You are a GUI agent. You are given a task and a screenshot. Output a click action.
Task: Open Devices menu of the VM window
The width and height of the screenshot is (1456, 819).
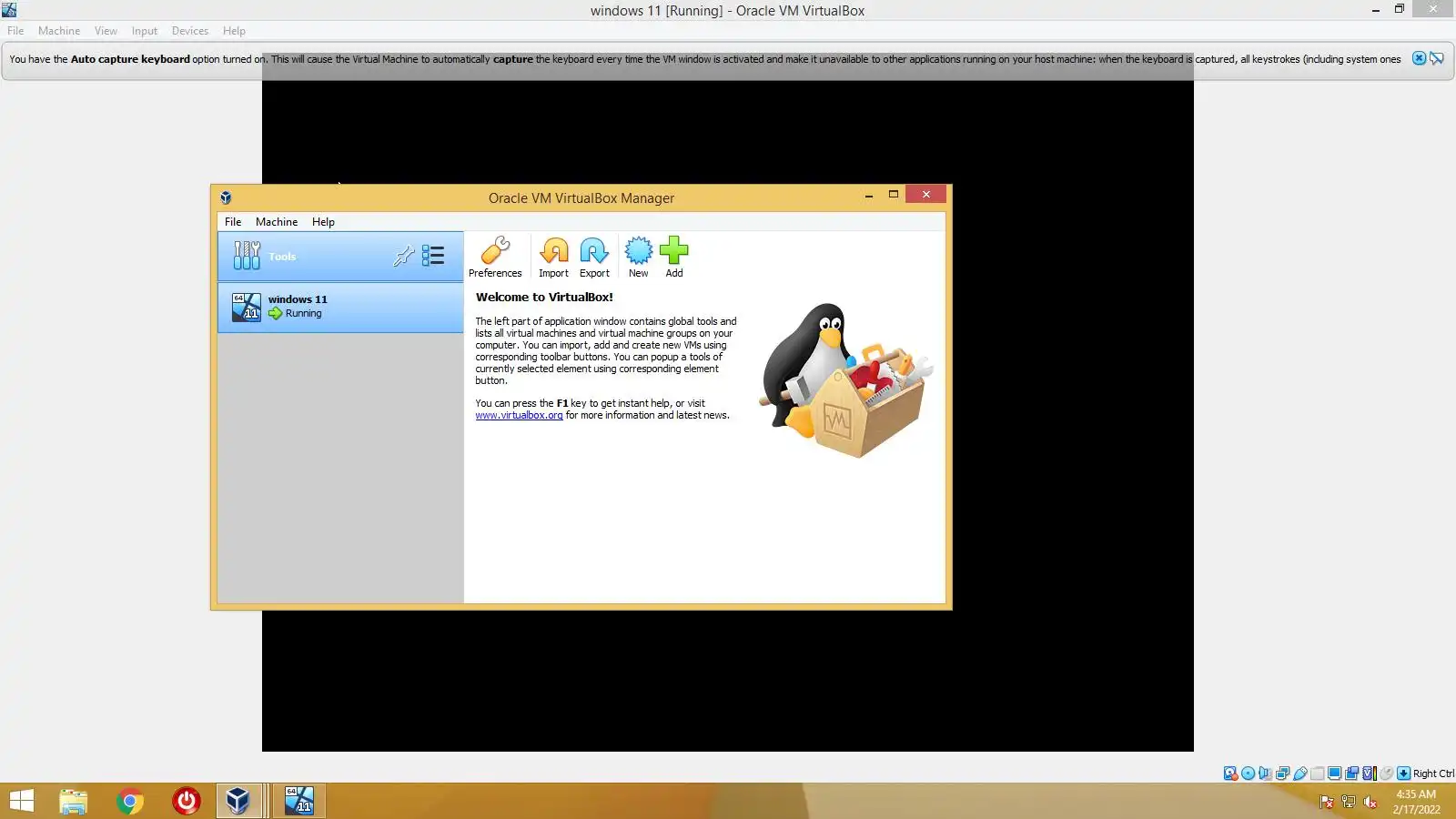tap(190, 31)
